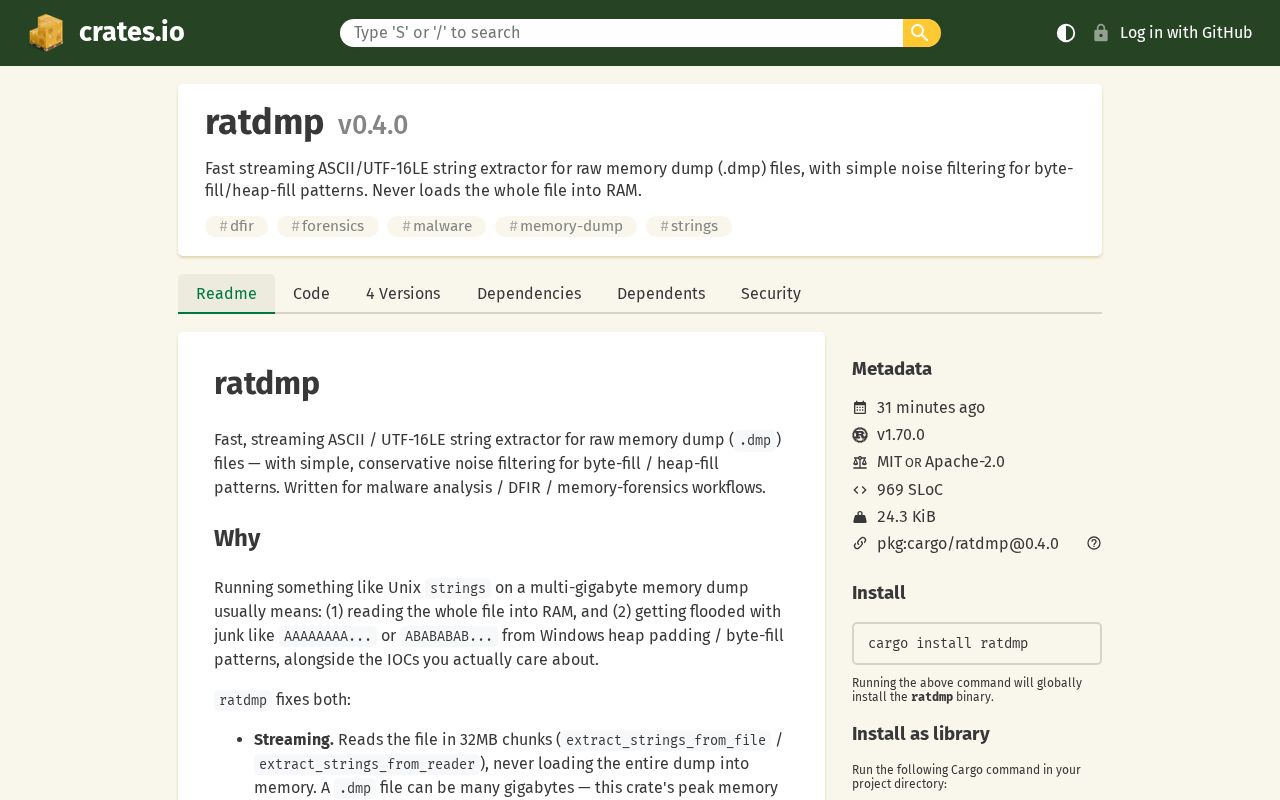Click the code brackets icon beside 969 SLoC

(860, 490)
